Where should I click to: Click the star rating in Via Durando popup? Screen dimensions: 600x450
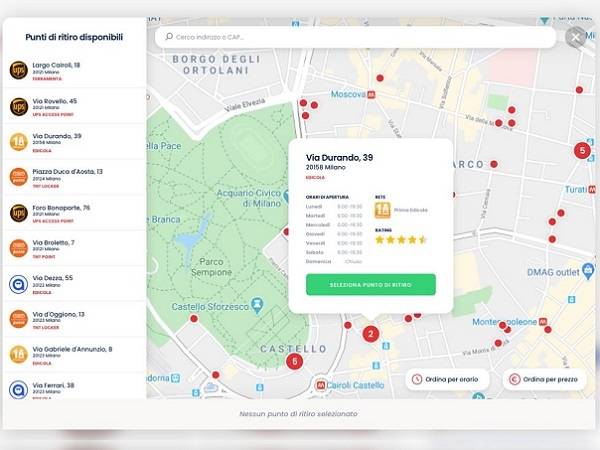click(x=401, y=240)
